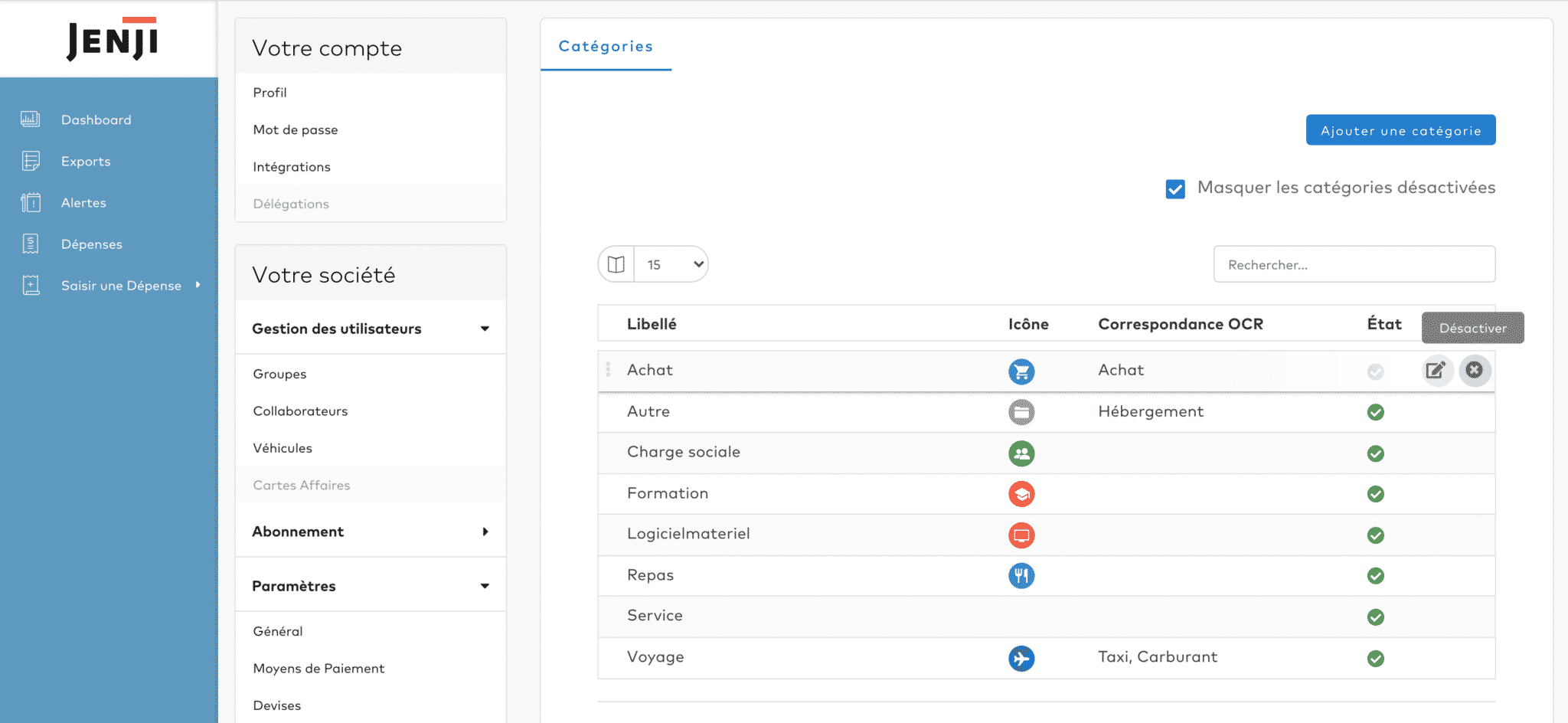The image size is (1568, 723).
Task: Click the Charge sociale people icon
Action: [x=1021, y=453]
